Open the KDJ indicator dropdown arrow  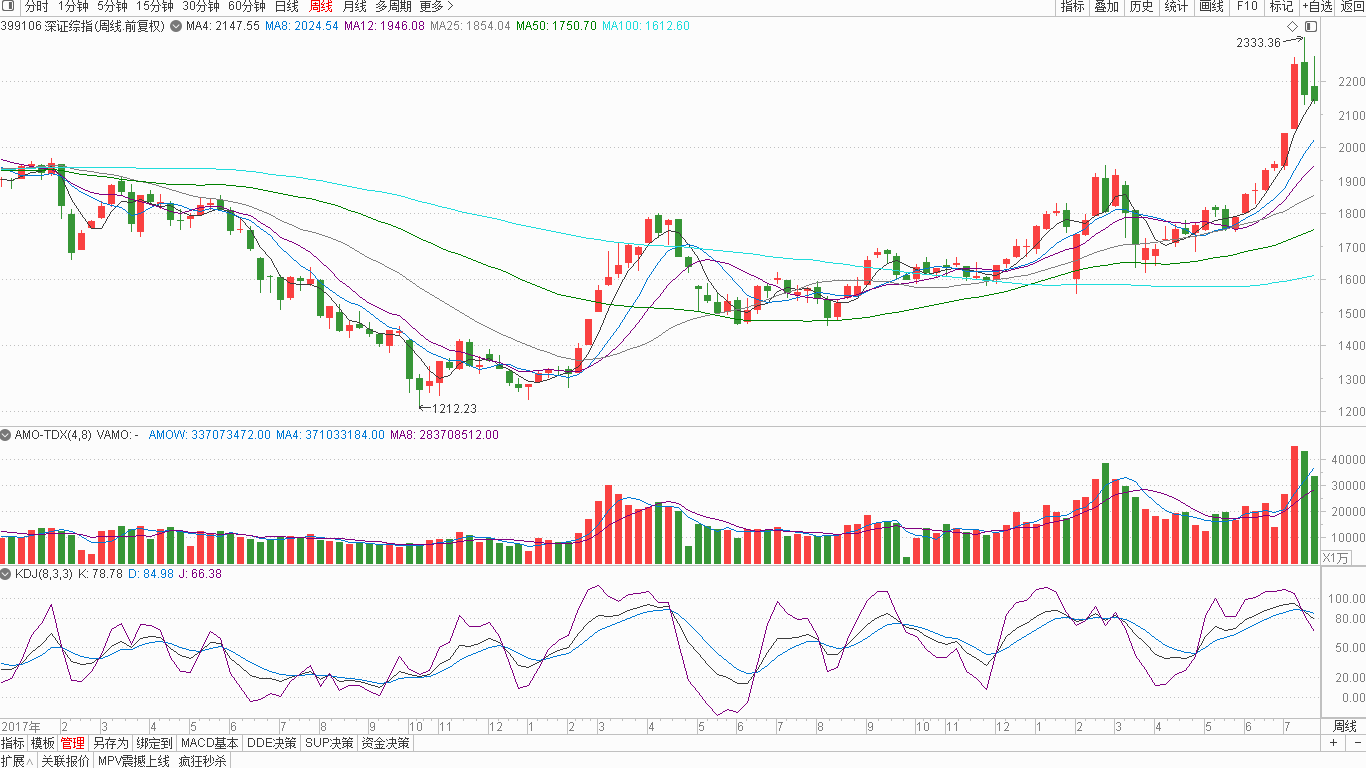pos(6,574)
